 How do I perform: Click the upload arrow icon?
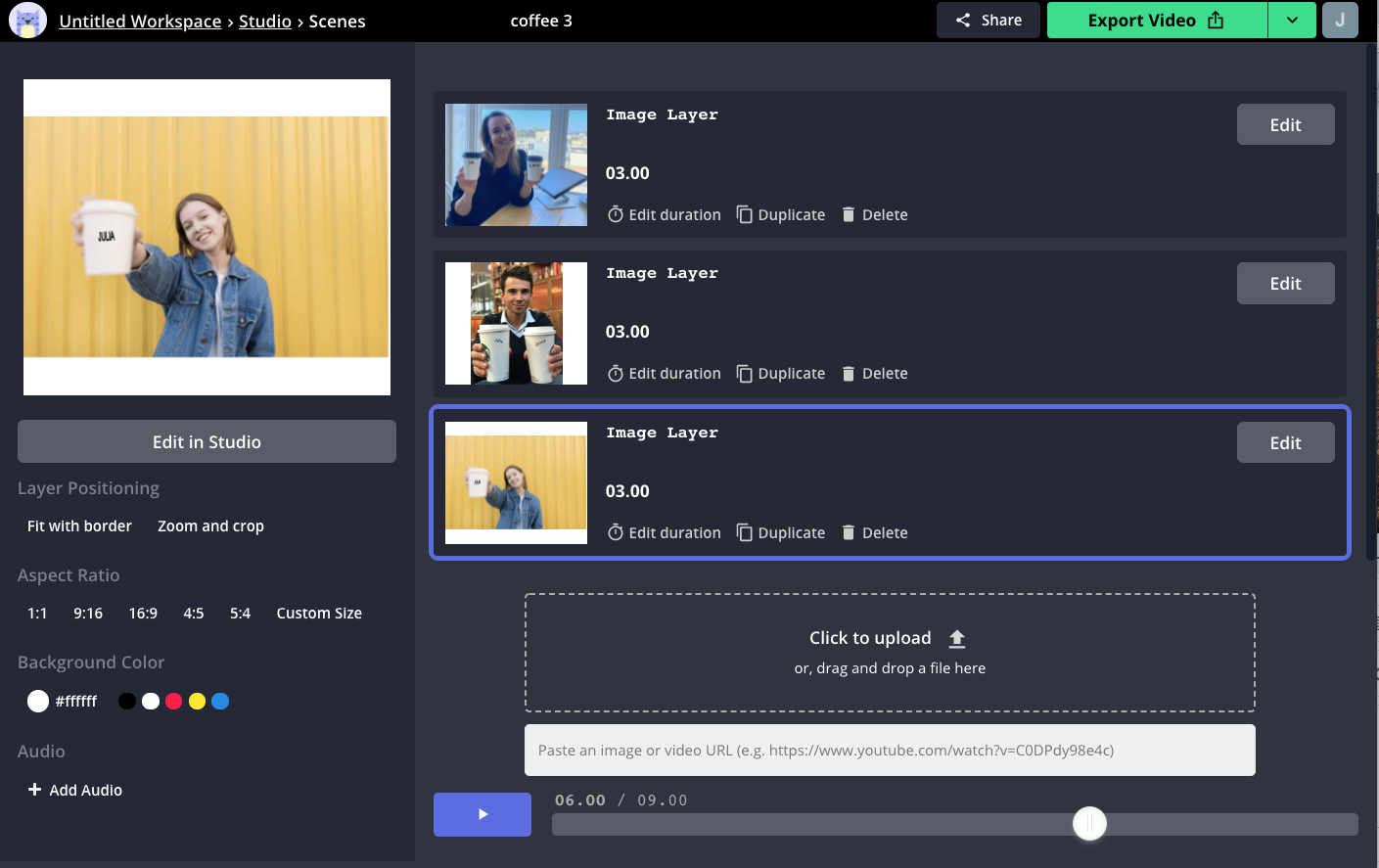point(957,639)
